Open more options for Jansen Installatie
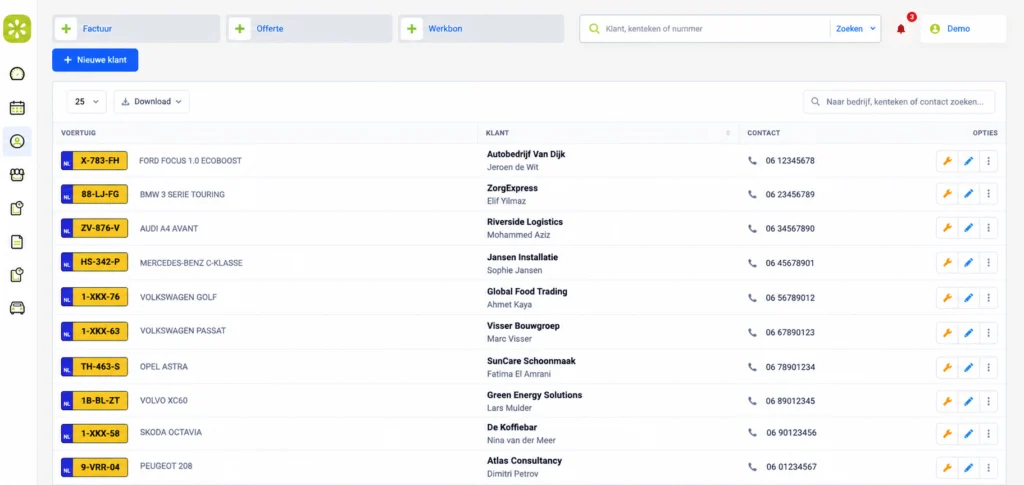The height and width of the screenshot is (485, 1024). (x=988, y=262)
